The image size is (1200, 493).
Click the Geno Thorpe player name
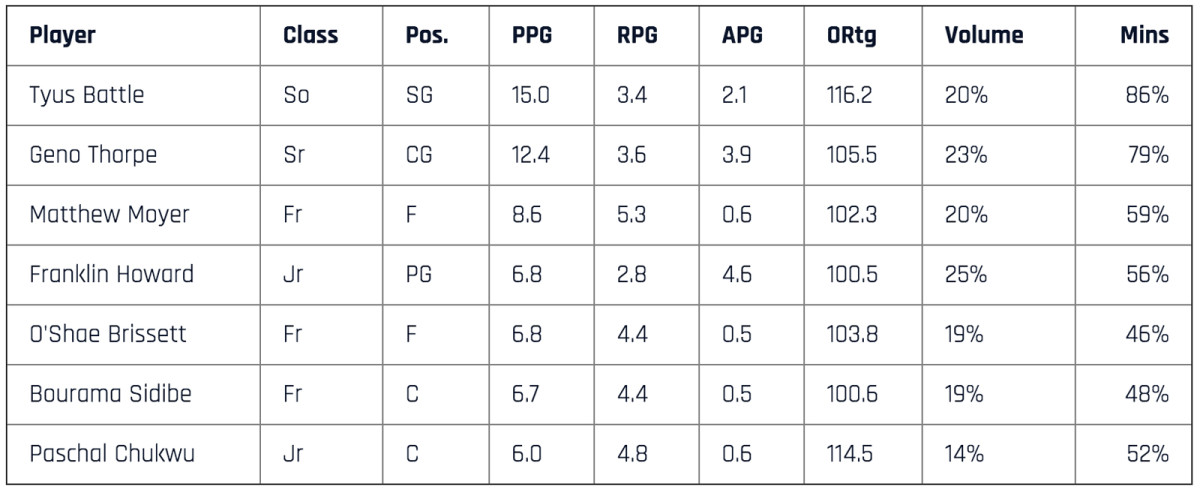click(93, 156)
